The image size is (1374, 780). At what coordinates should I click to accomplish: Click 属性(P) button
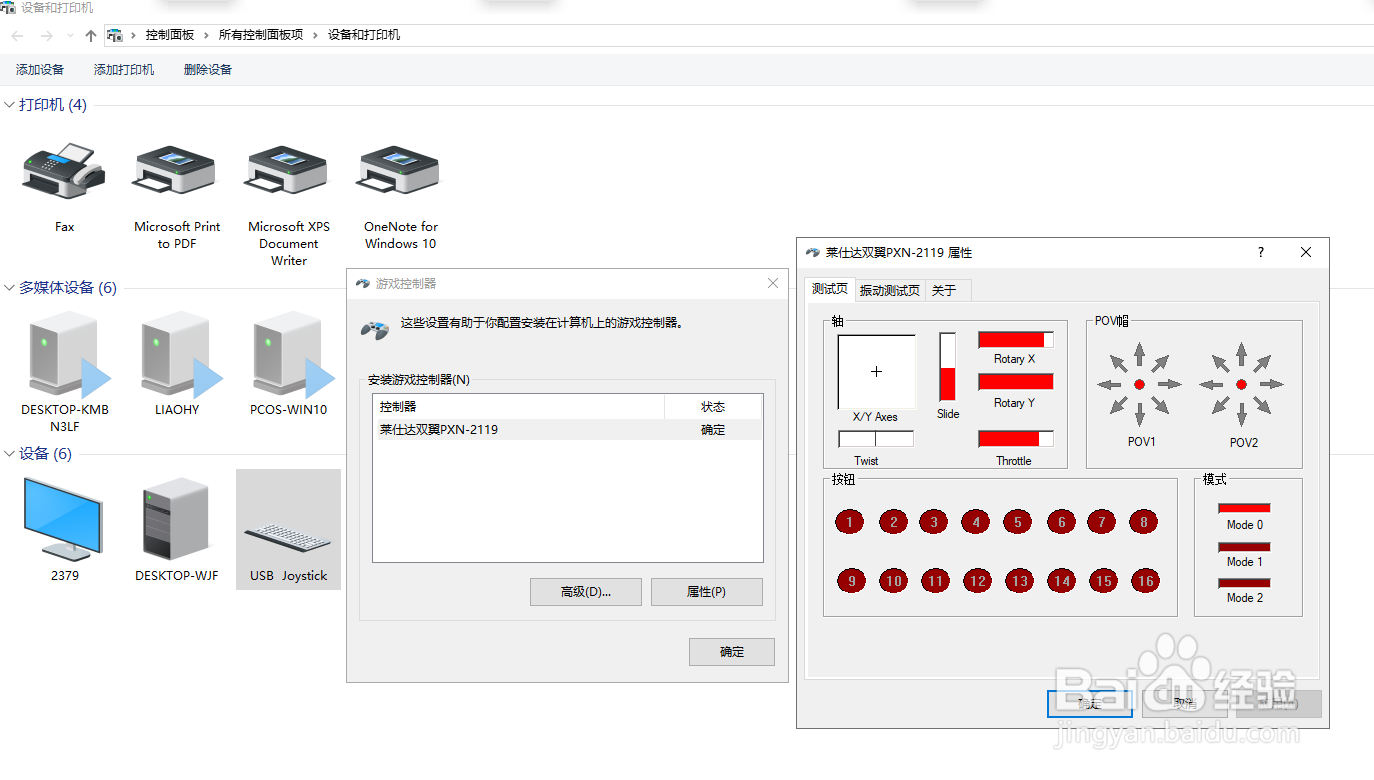click(x=707, y=592)
